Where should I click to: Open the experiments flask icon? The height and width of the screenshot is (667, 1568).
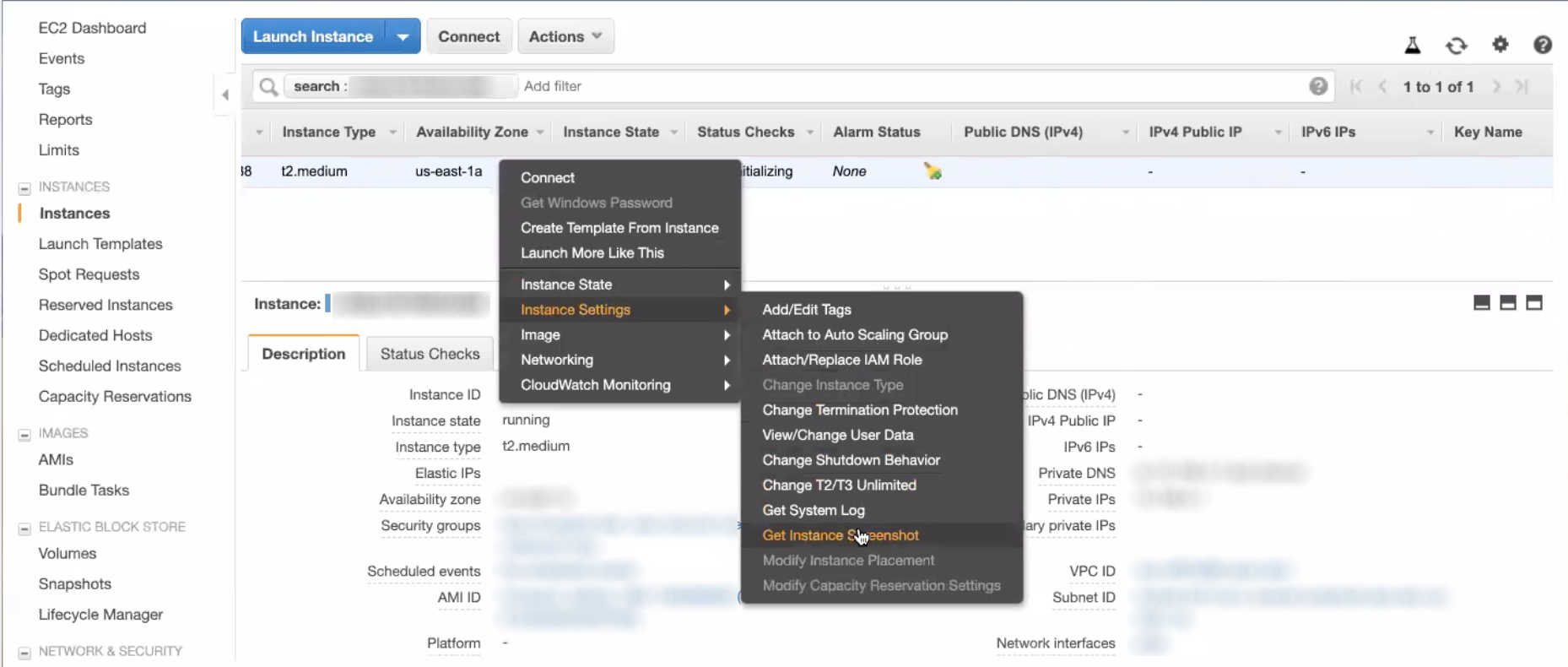tap(1412, 45)
